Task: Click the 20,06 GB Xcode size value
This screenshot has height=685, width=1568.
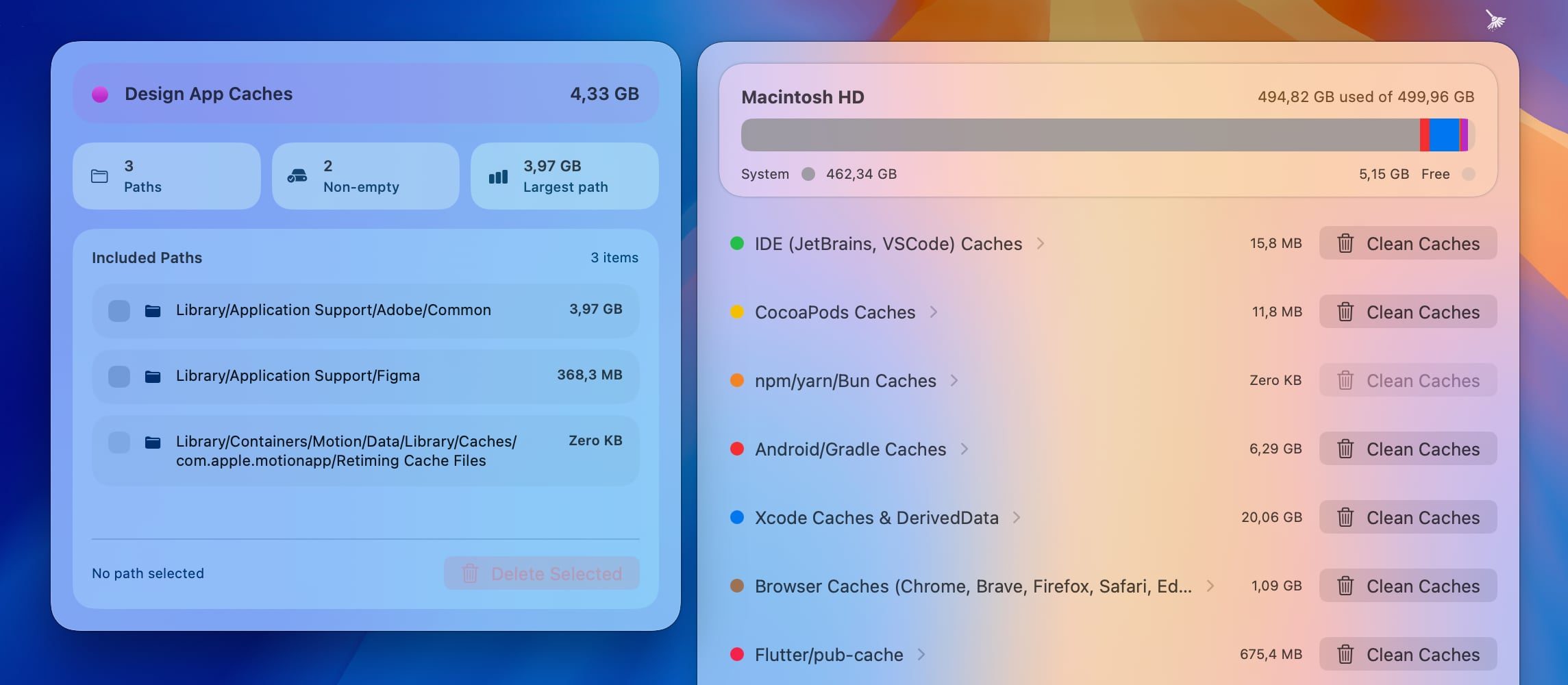Action: click(x=1271, y=517)
